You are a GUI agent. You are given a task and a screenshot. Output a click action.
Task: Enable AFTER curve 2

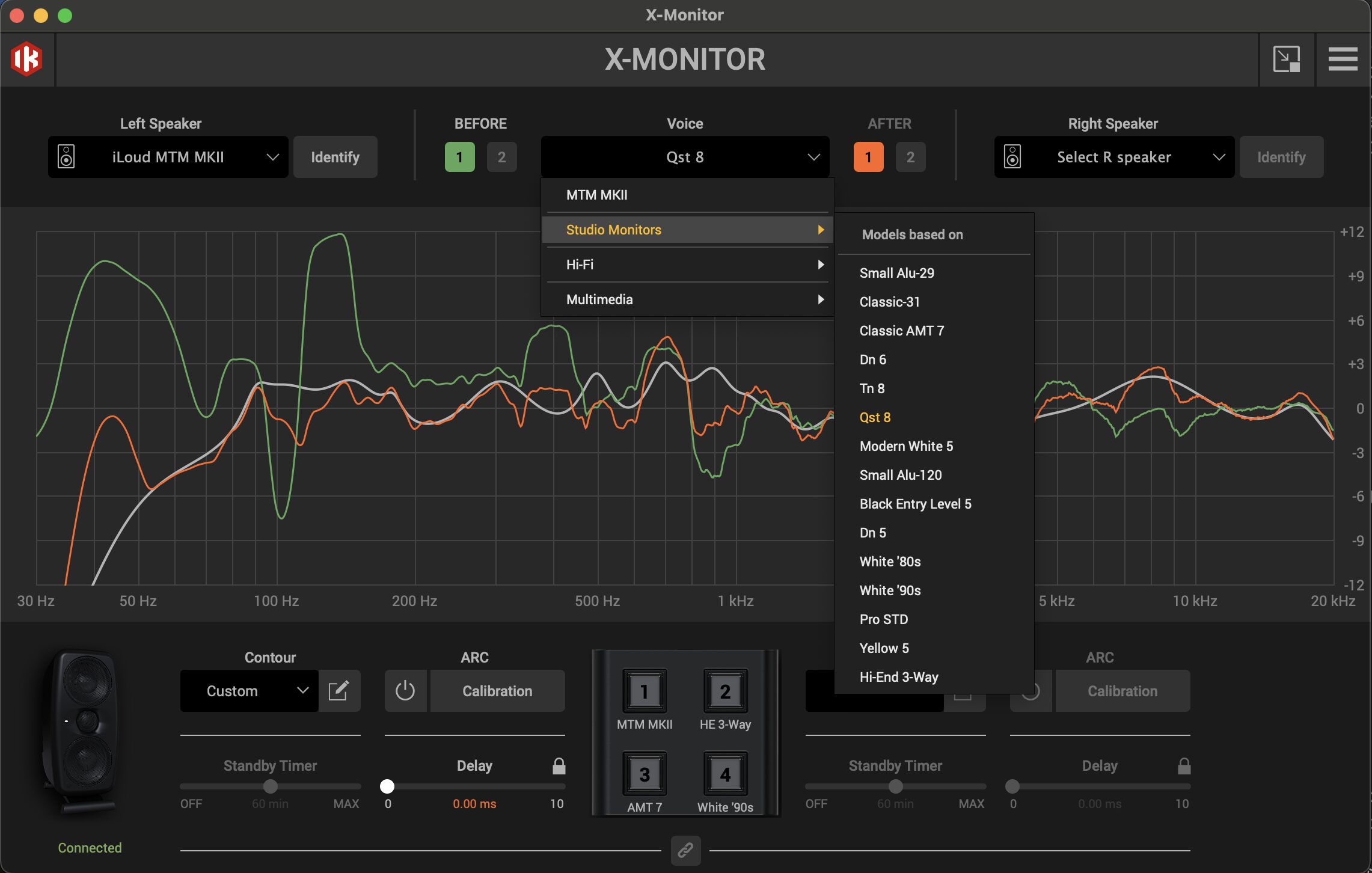click(x=911, y=157)
